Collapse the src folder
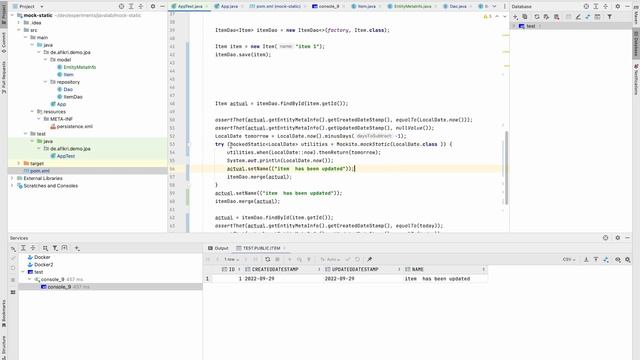 pos(19,30)
